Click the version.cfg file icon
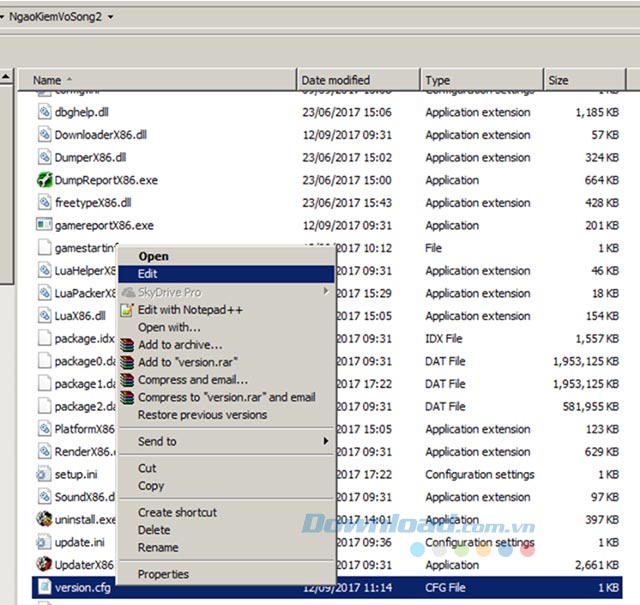Screen dimensions: 640x605 pos(44,587)
